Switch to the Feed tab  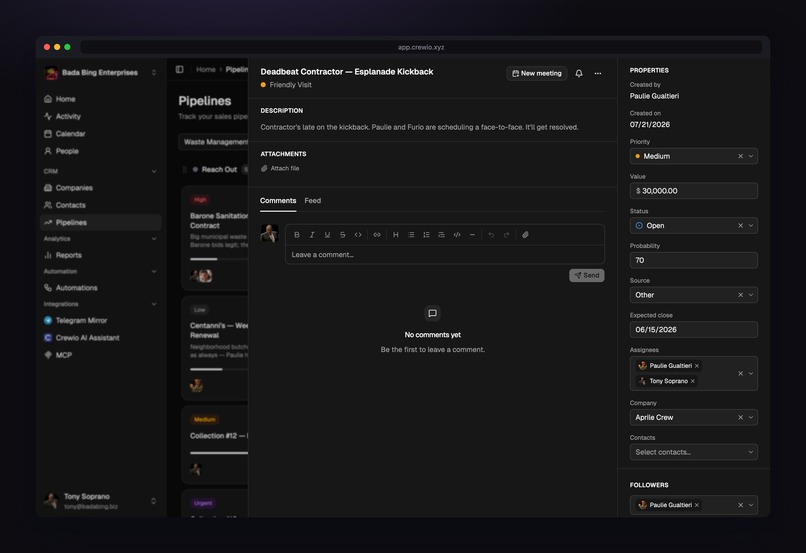[313, 200]
